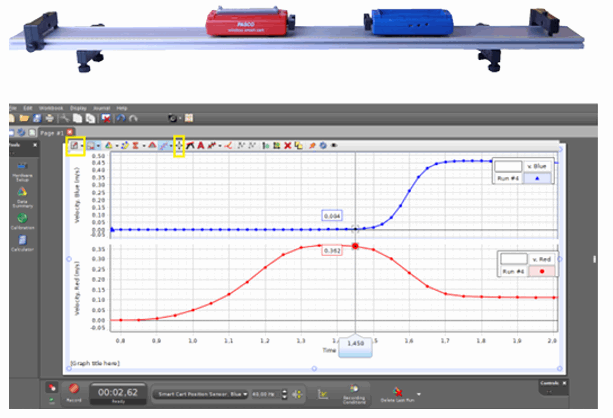Click the red Record button

click(73, 390)
